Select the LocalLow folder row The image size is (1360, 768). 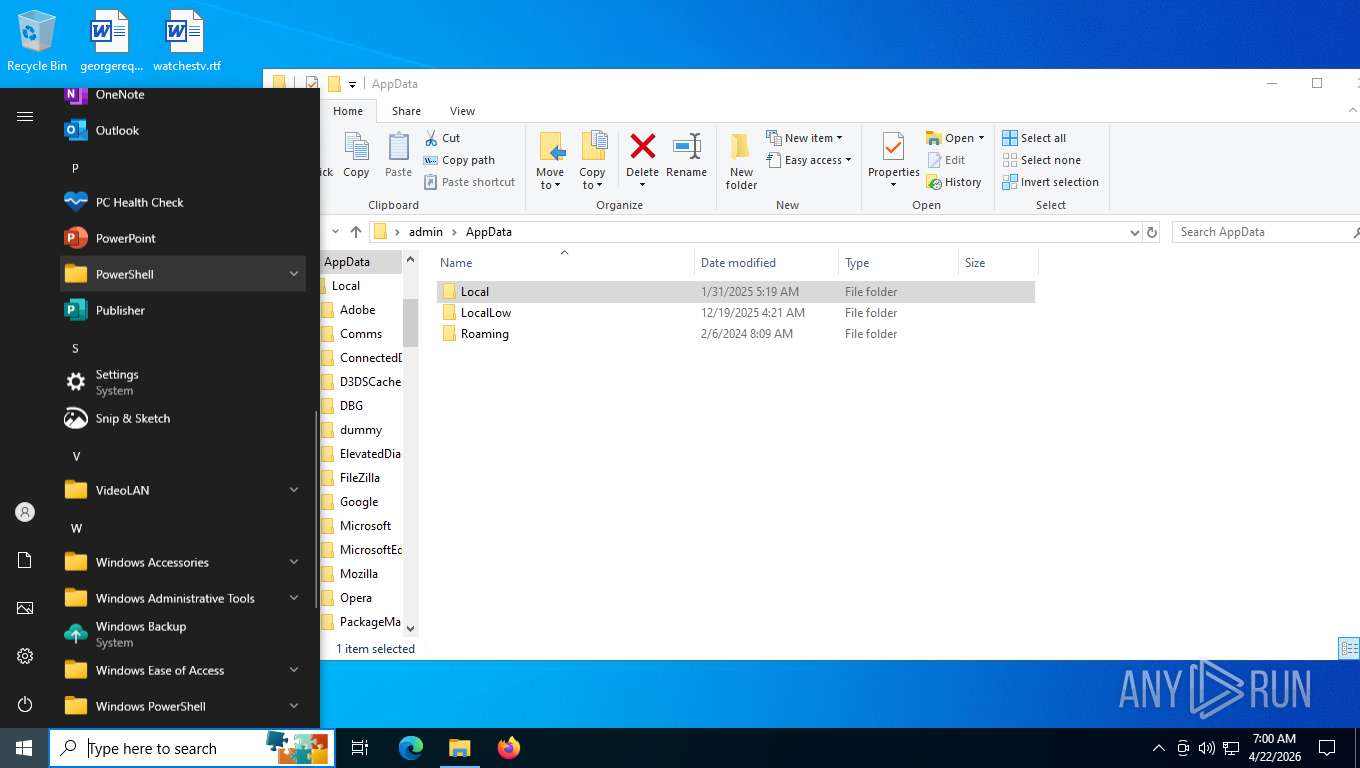tap(736, 313)
